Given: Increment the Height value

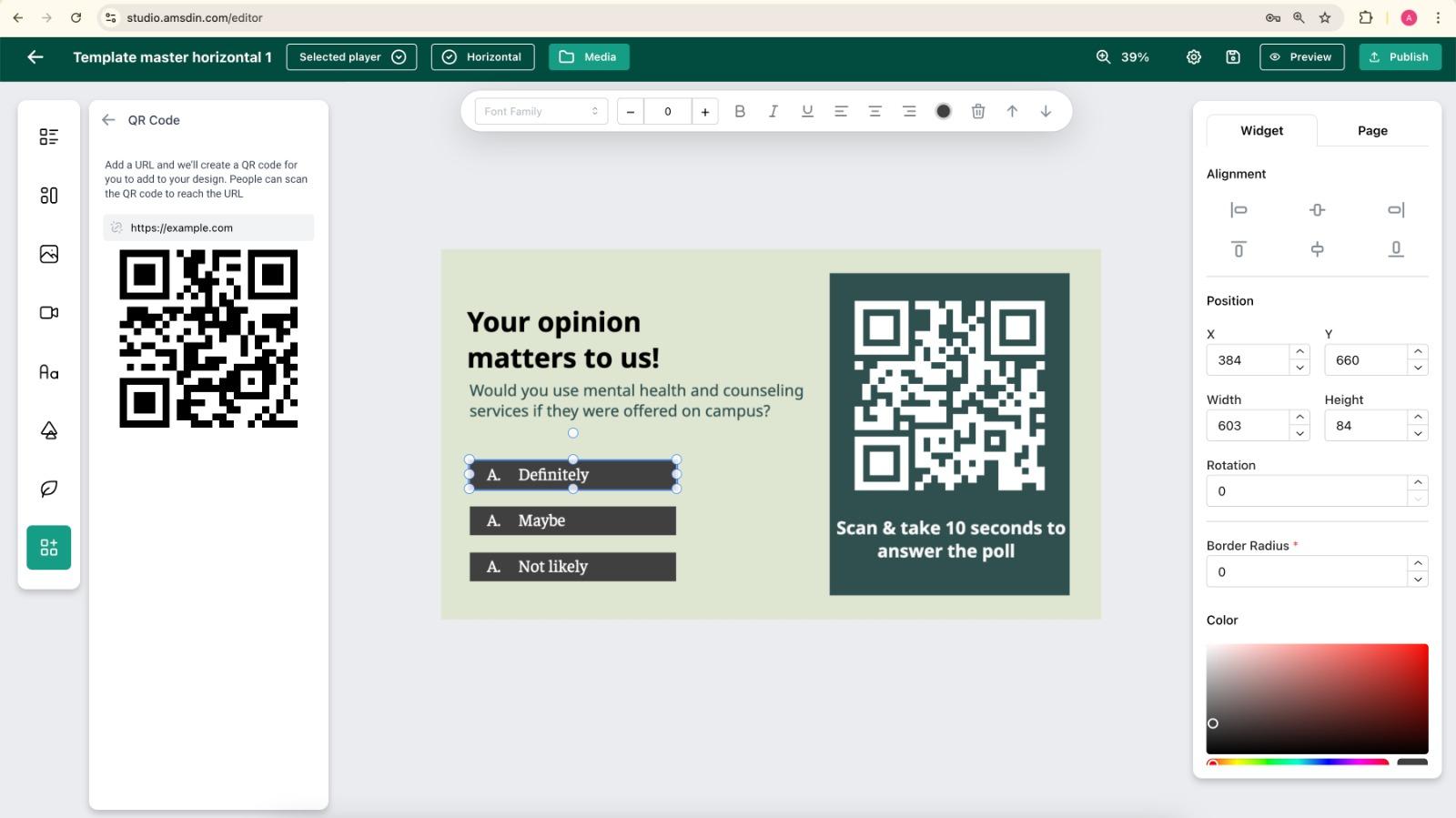Looking at the screenshot, I should tap(1418, 417).
